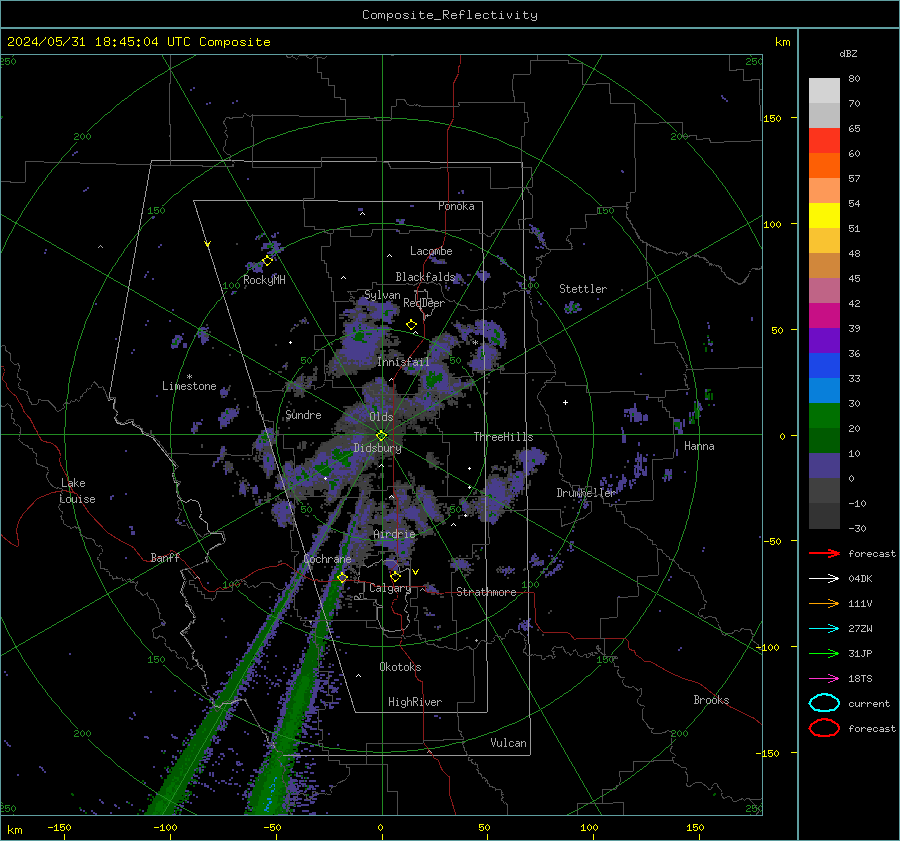Screen dimensions: 900x841
Task: Click the Stettler label
Action: point(583,289)
